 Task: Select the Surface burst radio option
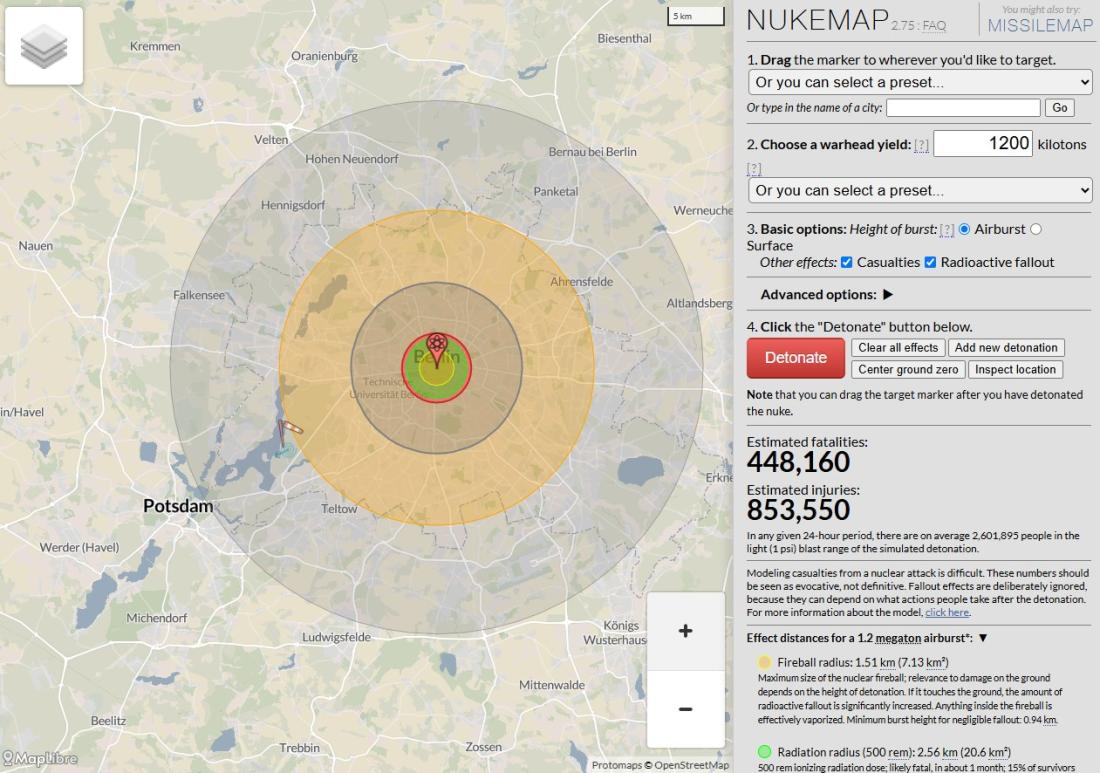[1035, 229]
